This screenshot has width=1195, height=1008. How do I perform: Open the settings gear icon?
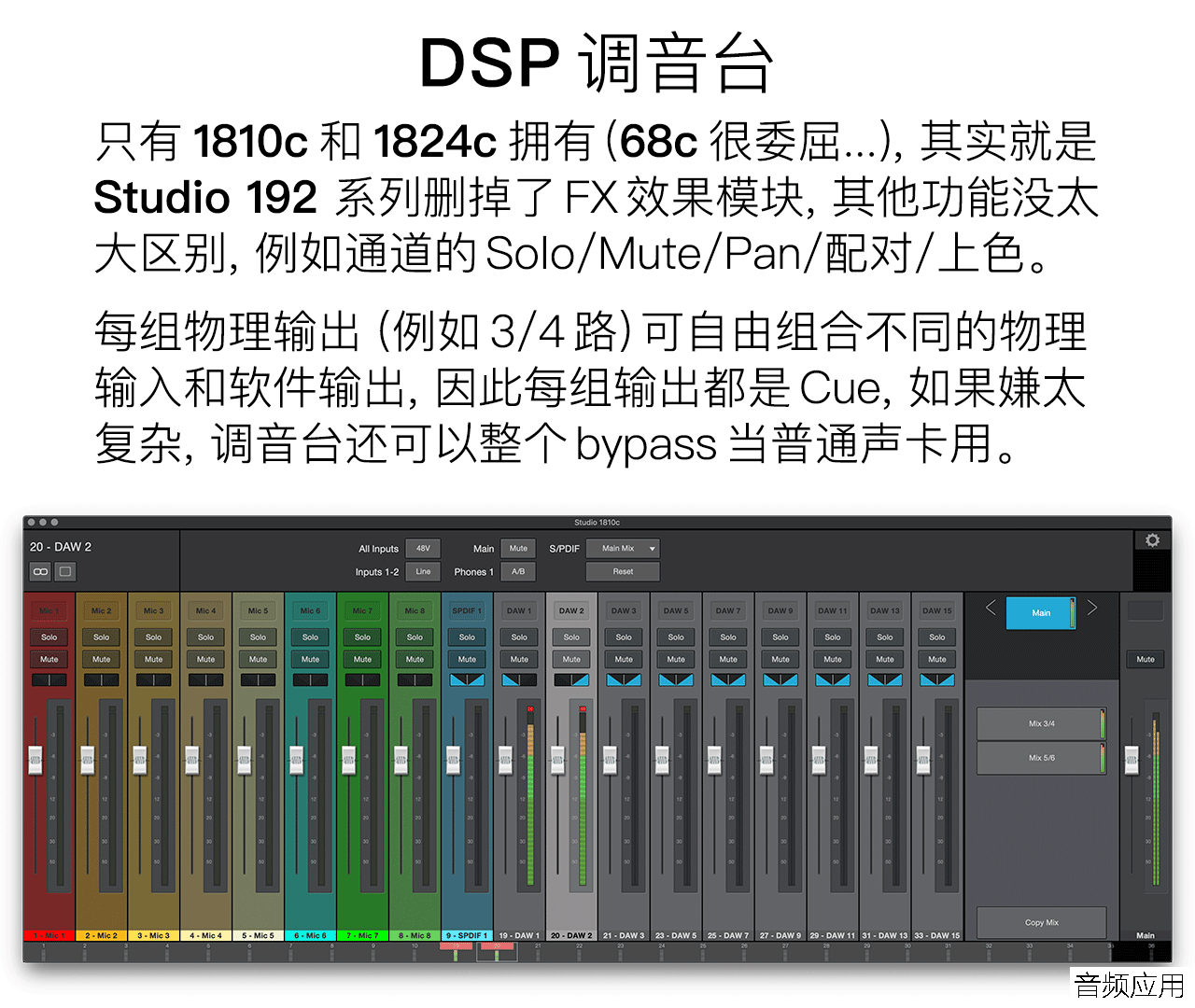1152,540
